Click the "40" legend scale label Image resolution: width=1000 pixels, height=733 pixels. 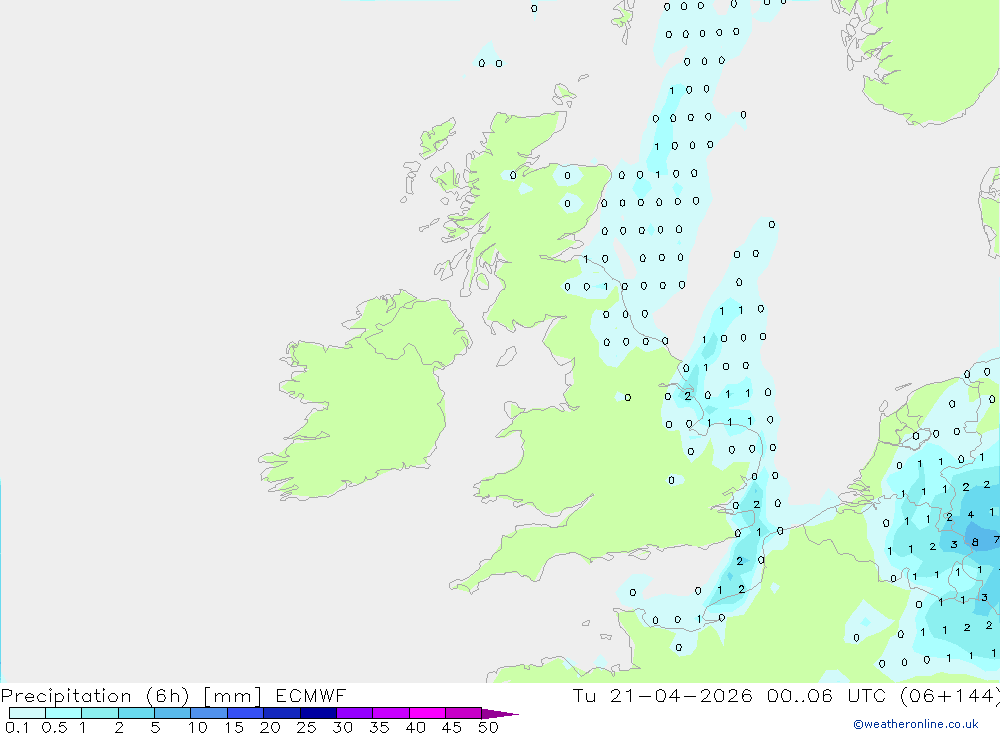tap(415, 727)
